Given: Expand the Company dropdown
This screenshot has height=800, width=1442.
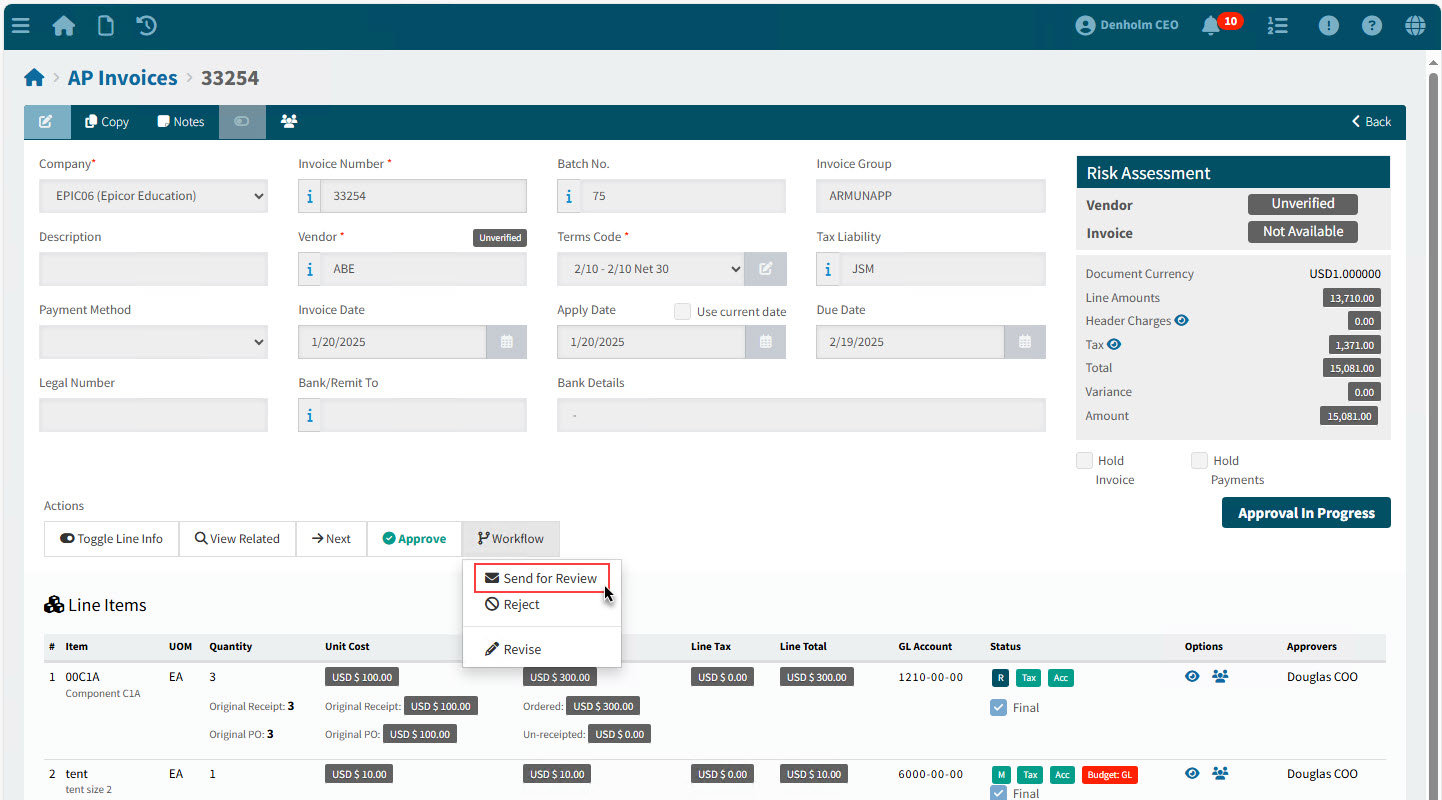Looking at the screenshot, I should click(x=153, y=196).
